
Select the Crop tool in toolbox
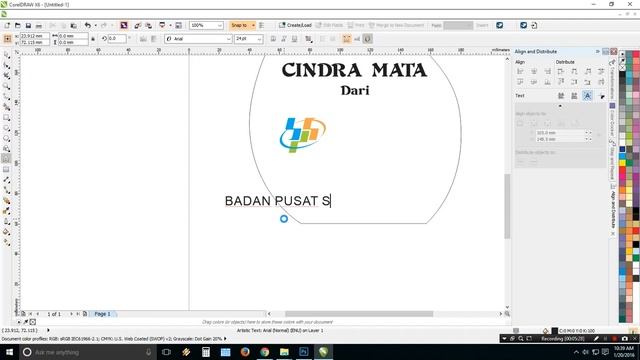click(7, 76)
